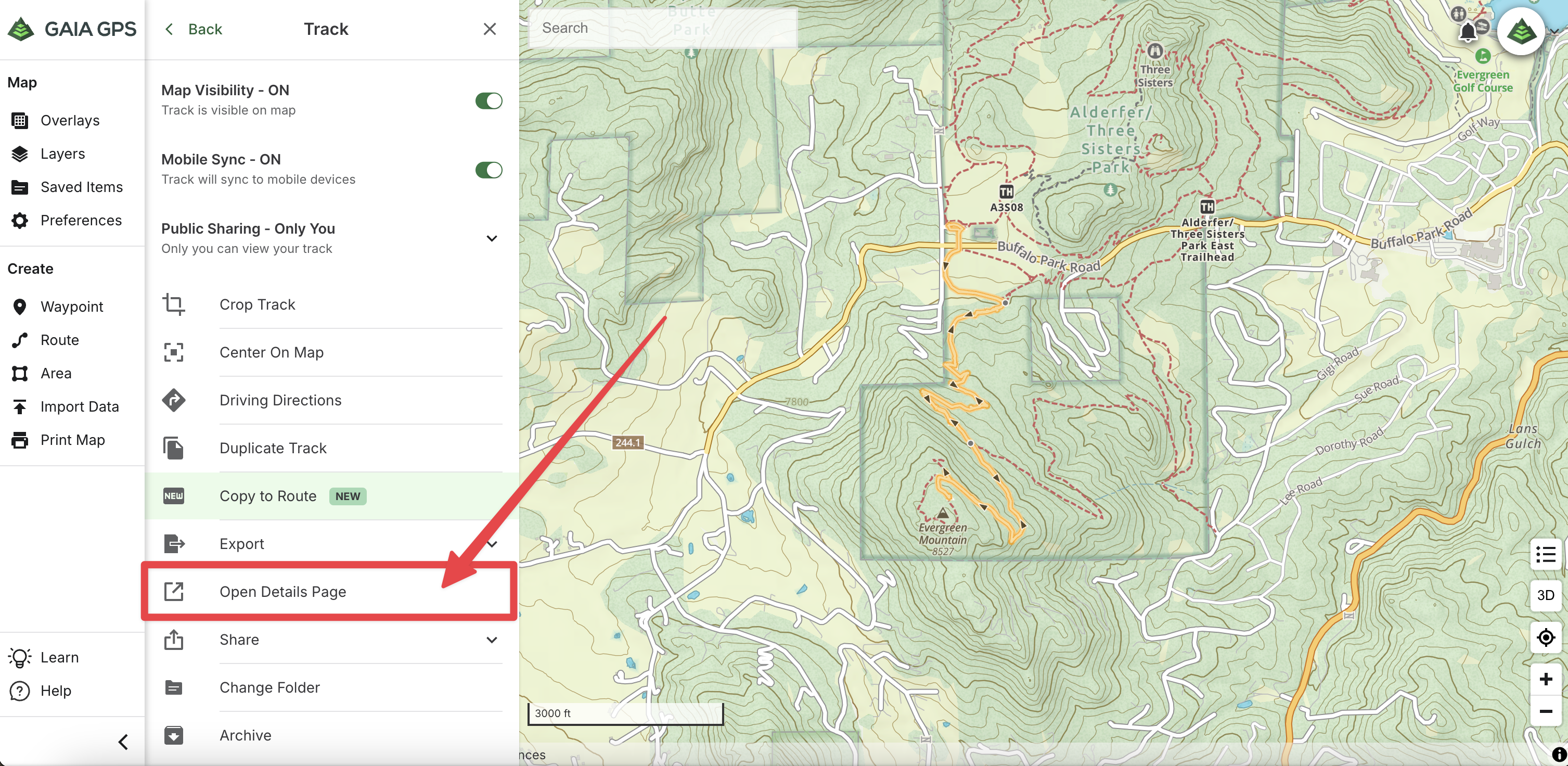Open Preferences gear icon
1568x766 pixels.
point(19,221)
